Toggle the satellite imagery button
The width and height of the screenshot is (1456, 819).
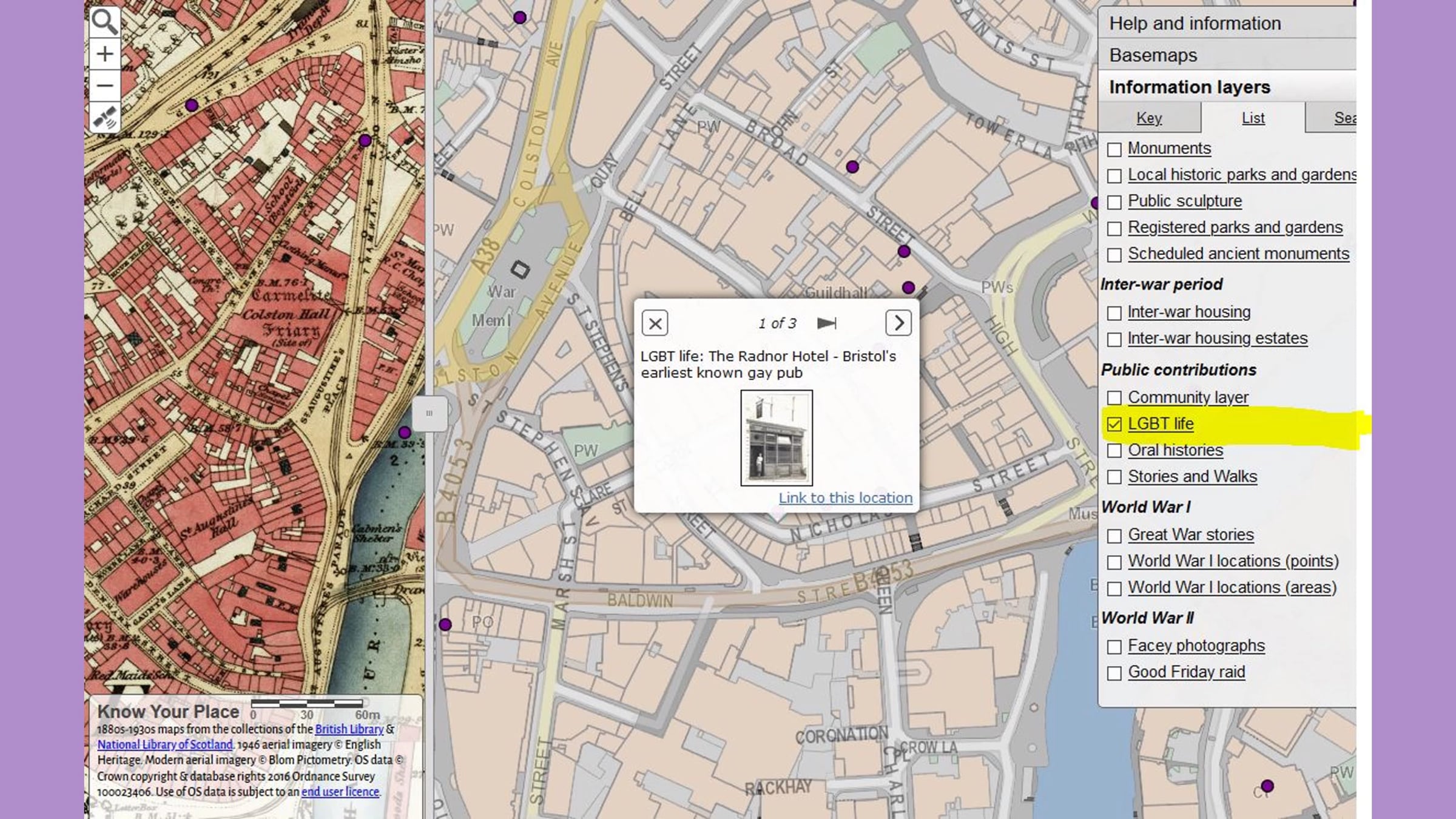(104, 117)
